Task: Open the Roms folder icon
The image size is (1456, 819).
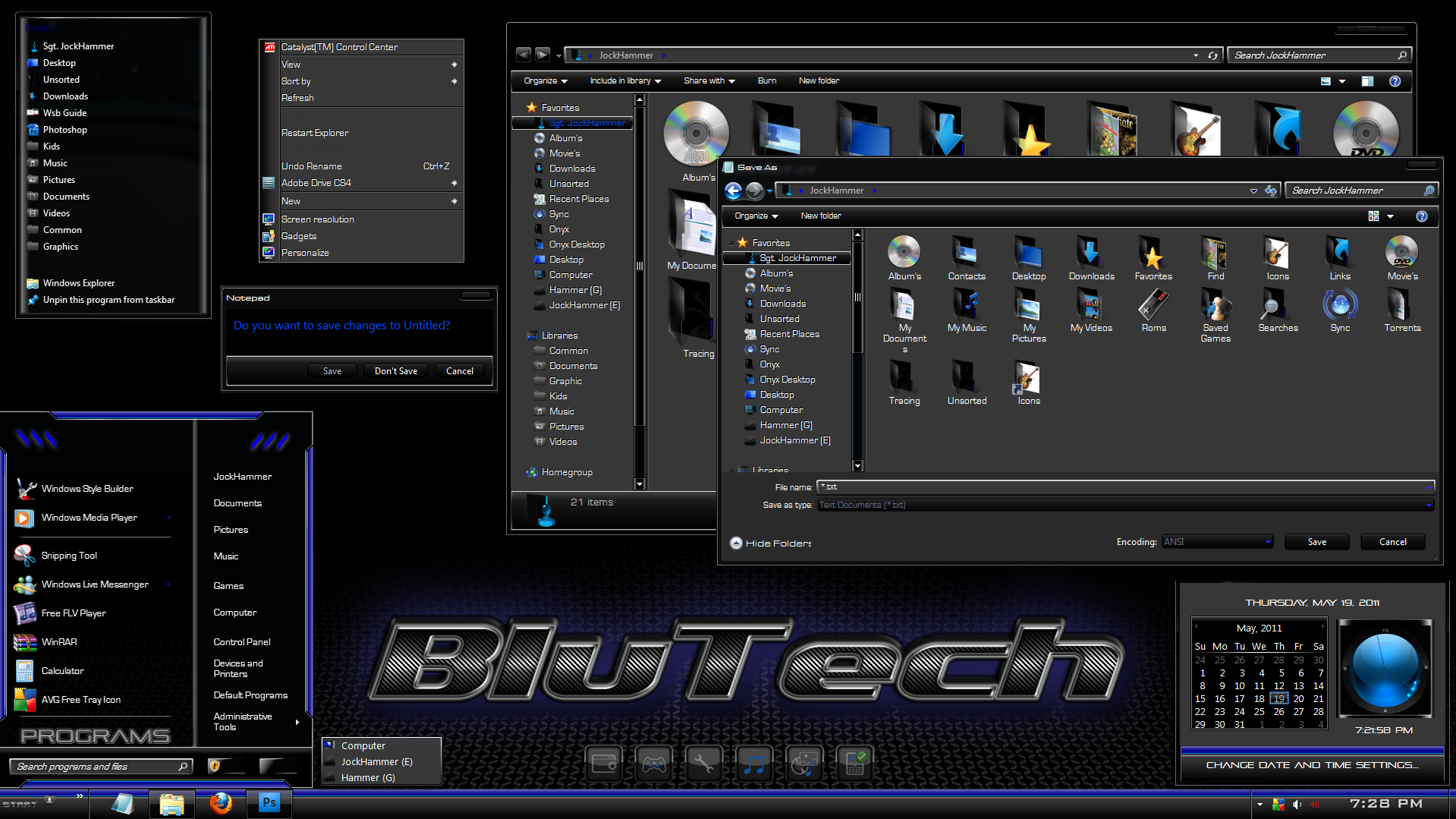Action: pos(1153,311)
